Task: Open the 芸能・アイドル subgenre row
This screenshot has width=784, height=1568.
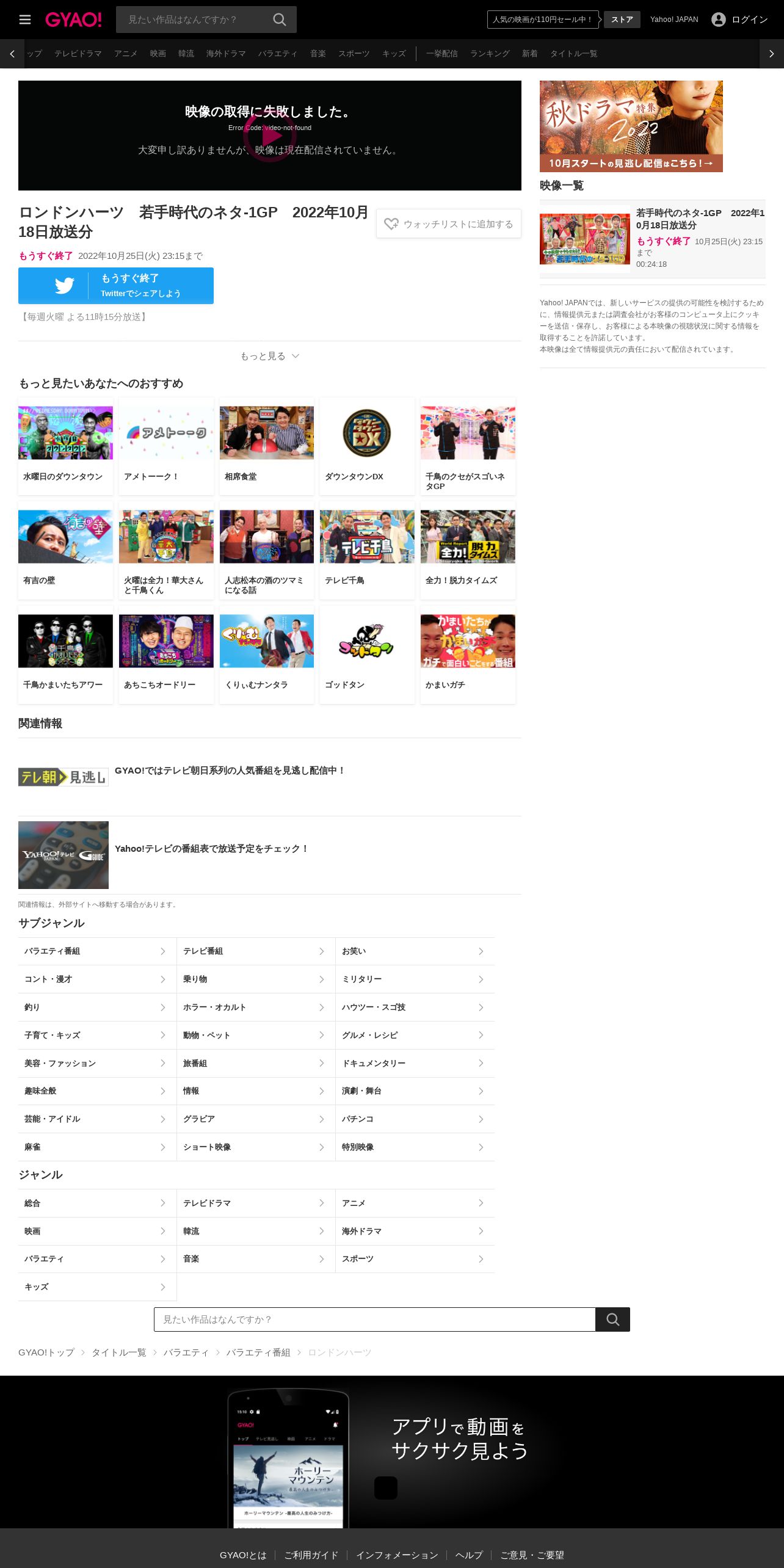Action: click(x=97, y=1119)
